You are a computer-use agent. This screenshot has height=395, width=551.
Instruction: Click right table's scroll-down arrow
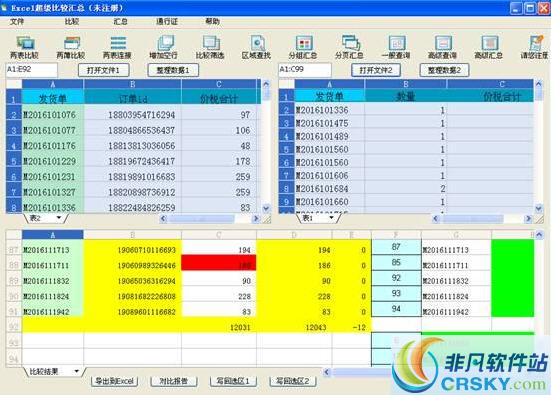(539, 208)
